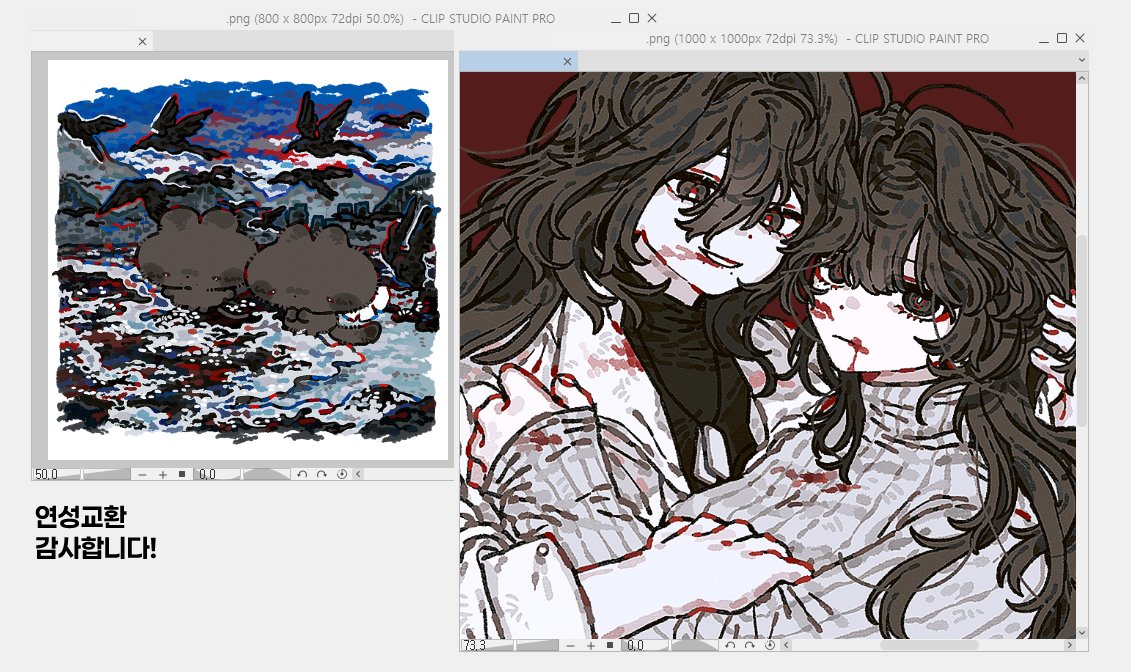This screenshot has width=1131, height=672.
Task: Close the canvas tab in left window
Action: pyautogui.click(x=142, y=42)
